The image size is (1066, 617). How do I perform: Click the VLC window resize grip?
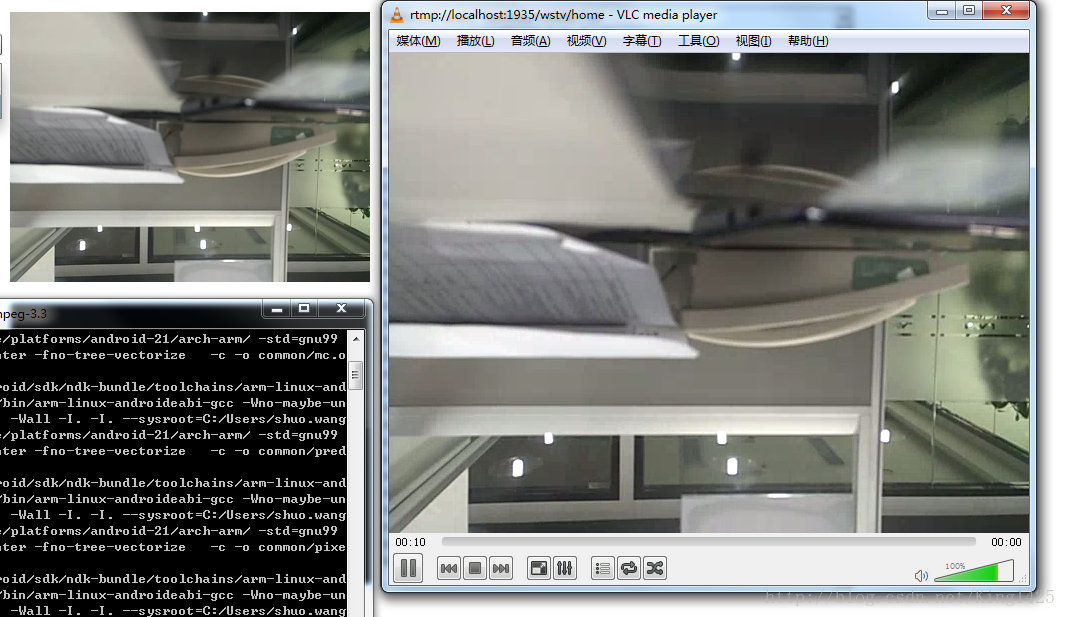click(x=1023, y=578)
